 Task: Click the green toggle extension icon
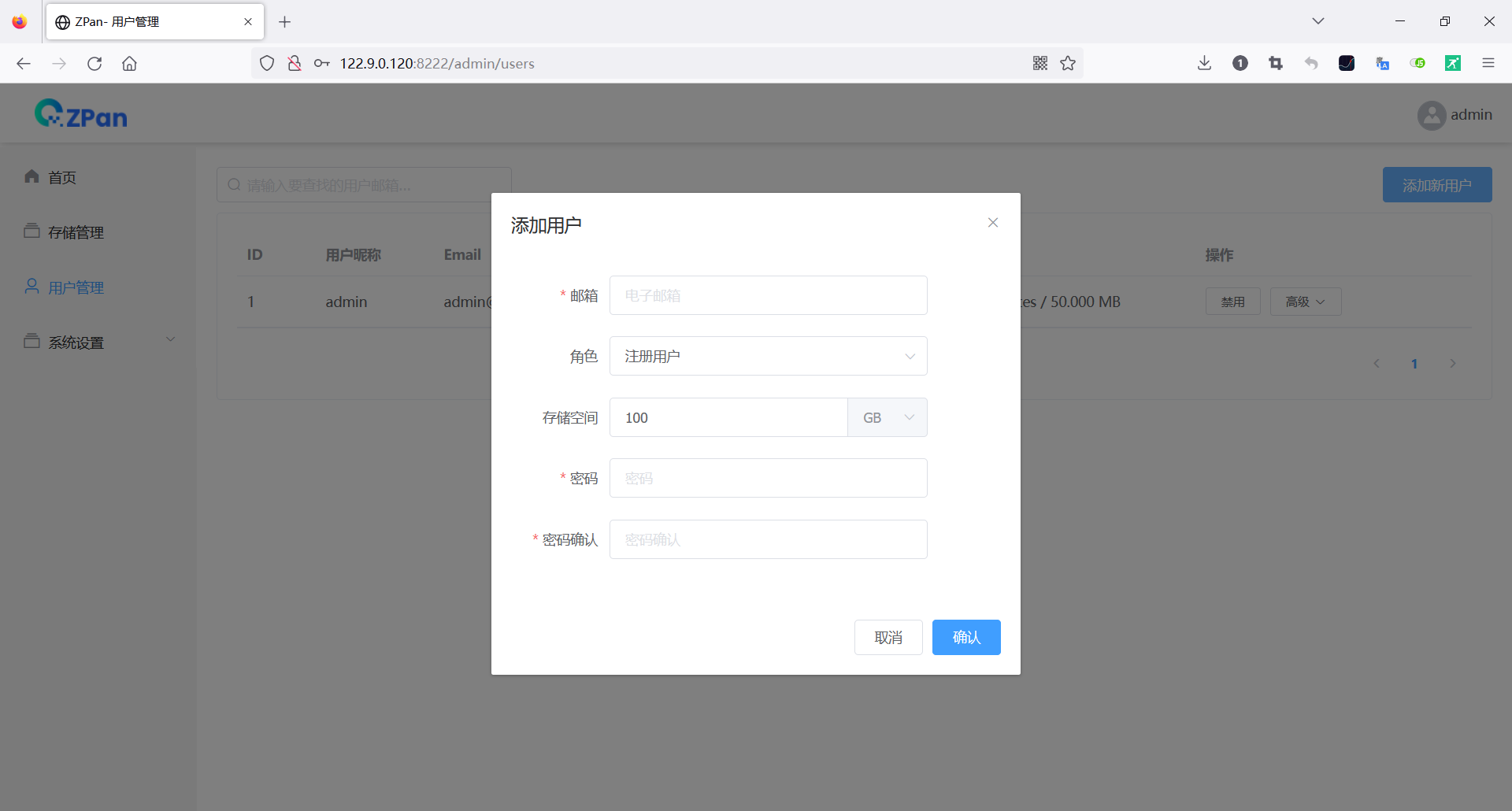pyautogui.click(x=1417, y=63)
